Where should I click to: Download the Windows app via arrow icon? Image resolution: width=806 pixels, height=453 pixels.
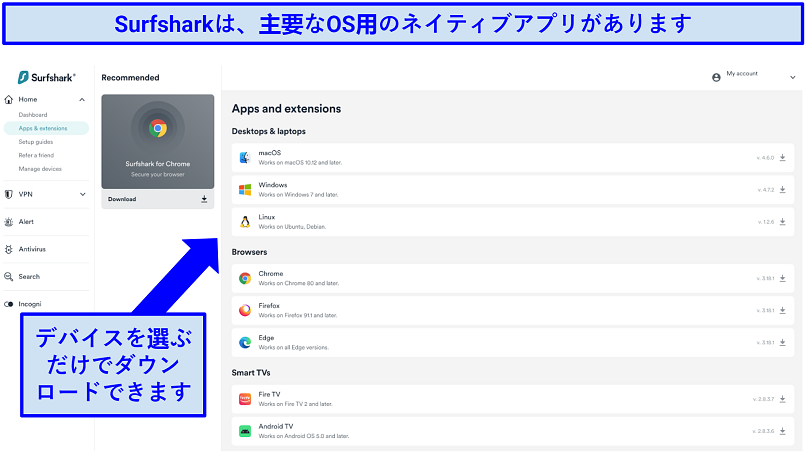(782, 190)
